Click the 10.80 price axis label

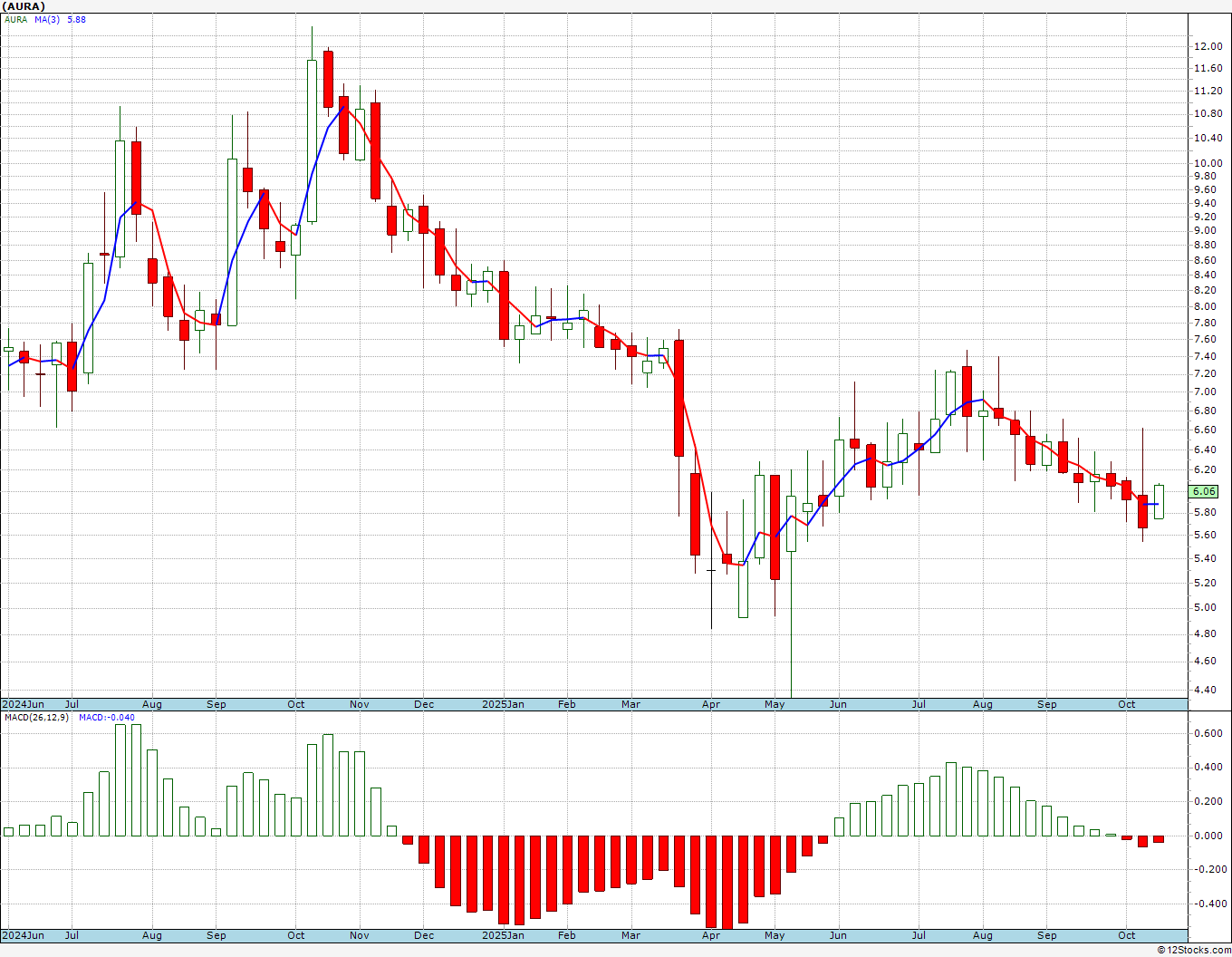click(1208, 113)
